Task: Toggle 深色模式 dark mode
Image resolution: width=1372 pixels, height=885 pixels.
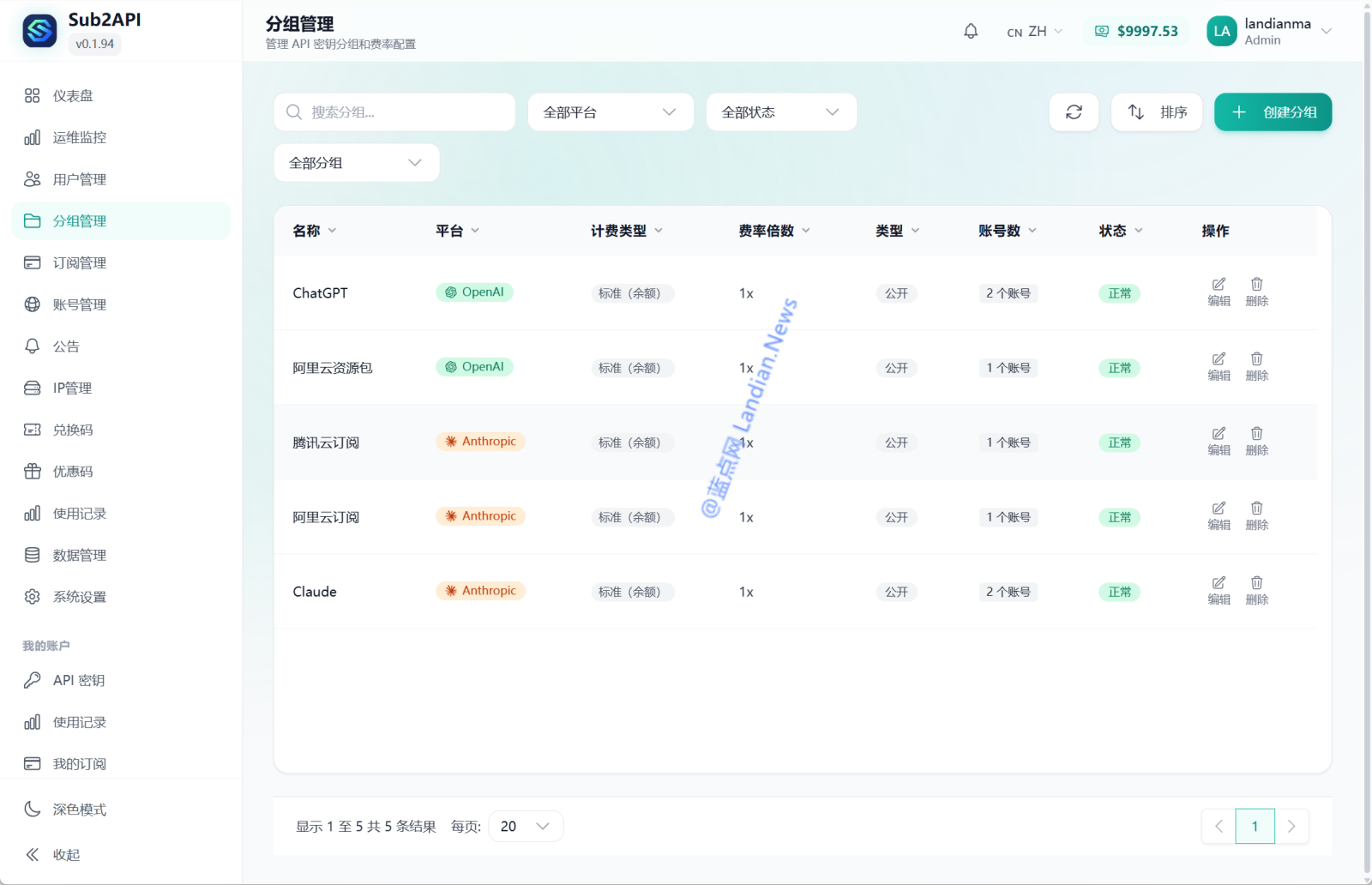Action: pyautogui.click(x=67, y=810)
